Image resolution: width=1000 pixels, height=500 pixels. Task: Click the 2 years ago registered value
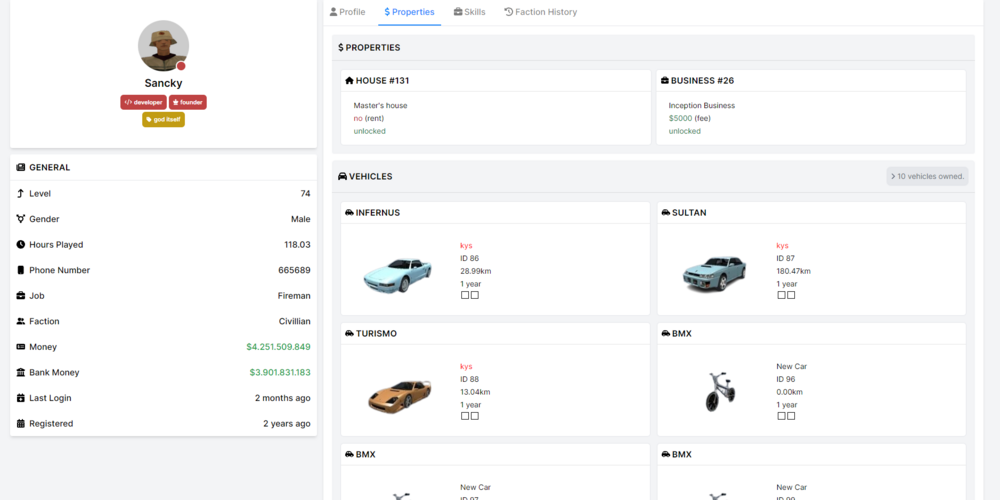[287, 423]
